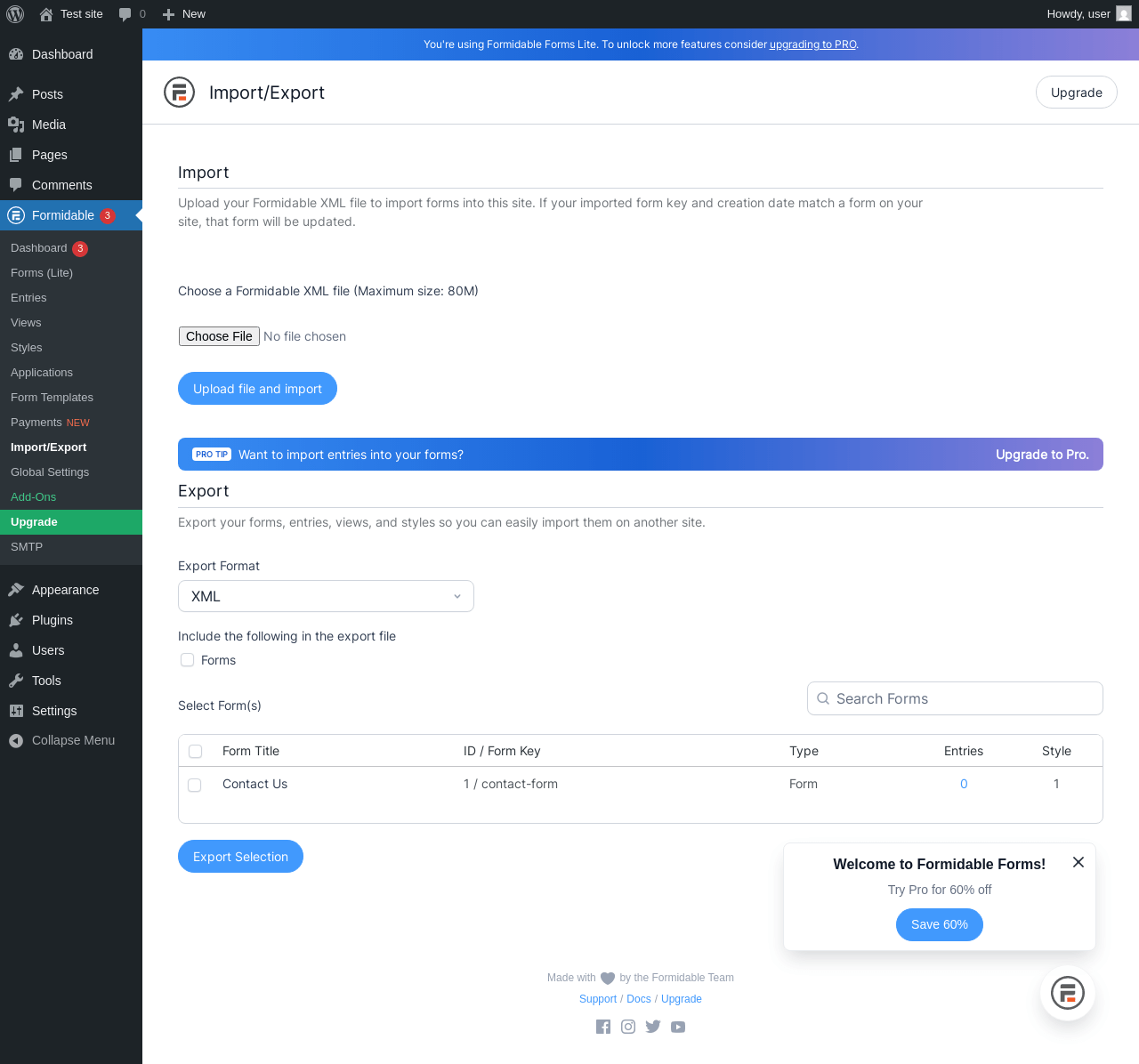
Task: Click the Users icon in sidebar
Action: [x=16, y=650]
